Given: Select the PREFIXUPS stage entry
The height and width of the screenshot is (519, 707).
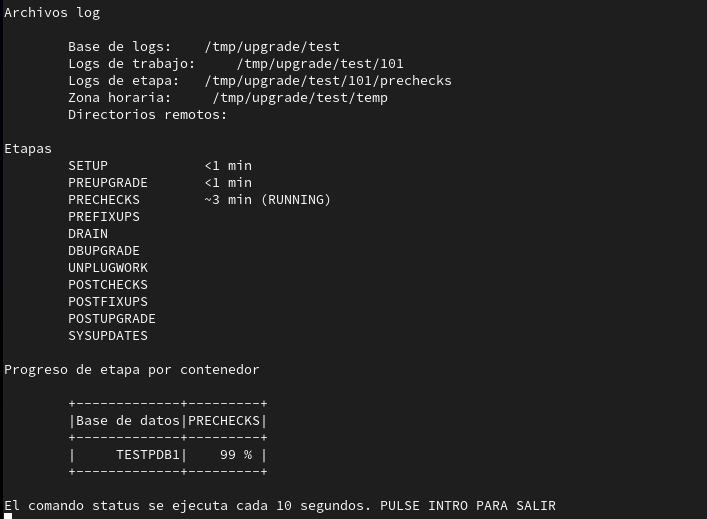Looking at the screenshot, I should coord(104,217).
